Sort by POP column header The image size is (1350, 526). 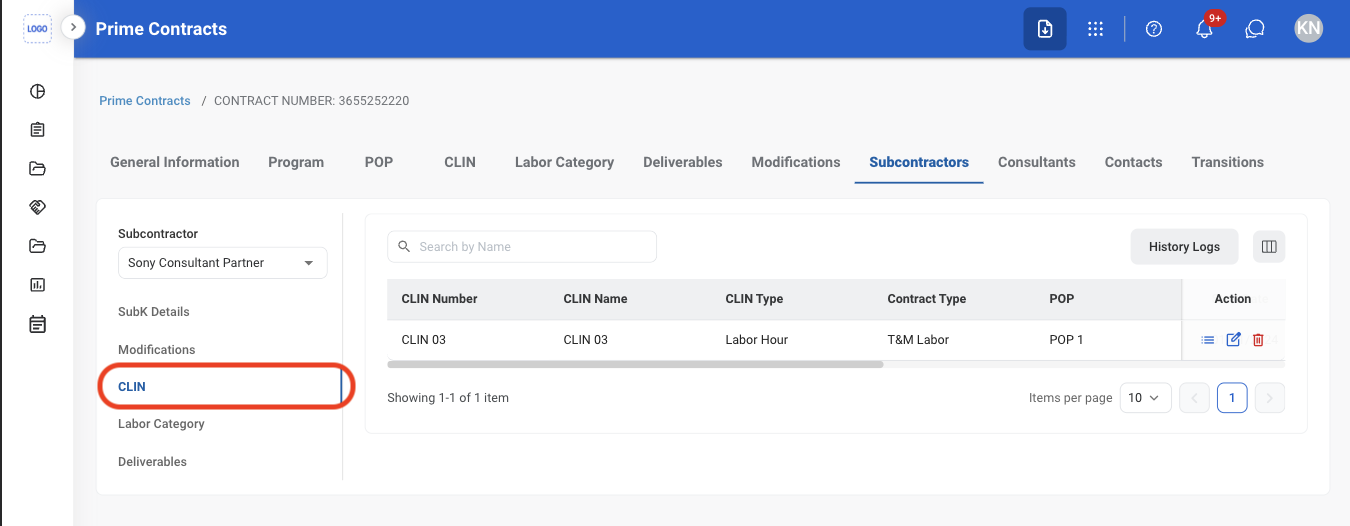tap(1061, 299)
